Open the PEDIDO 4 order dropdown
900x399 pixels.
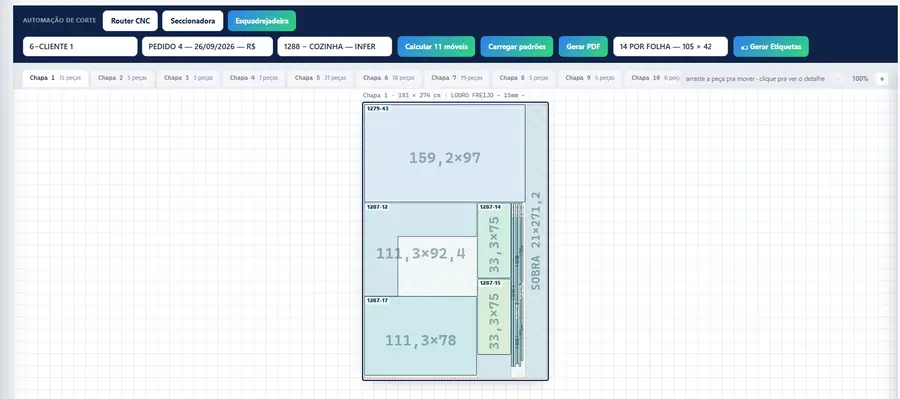[207, 47]
